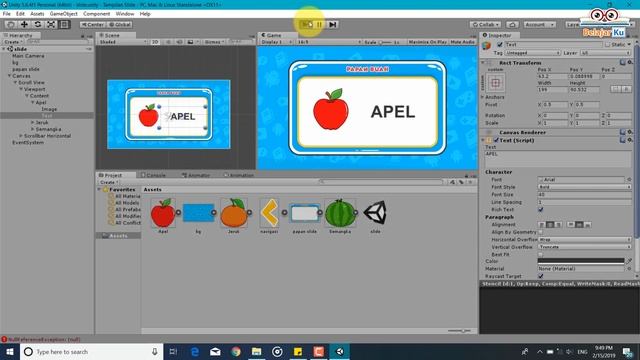
Task: Select Jeruk asset thumbnail
Action: coord(233,213)
